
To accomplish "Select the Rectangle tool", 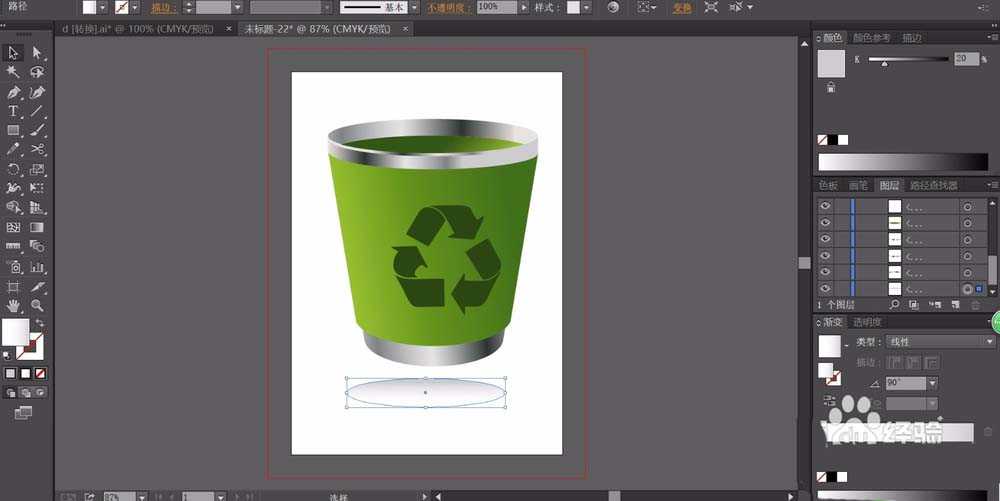I will [14, 130].
